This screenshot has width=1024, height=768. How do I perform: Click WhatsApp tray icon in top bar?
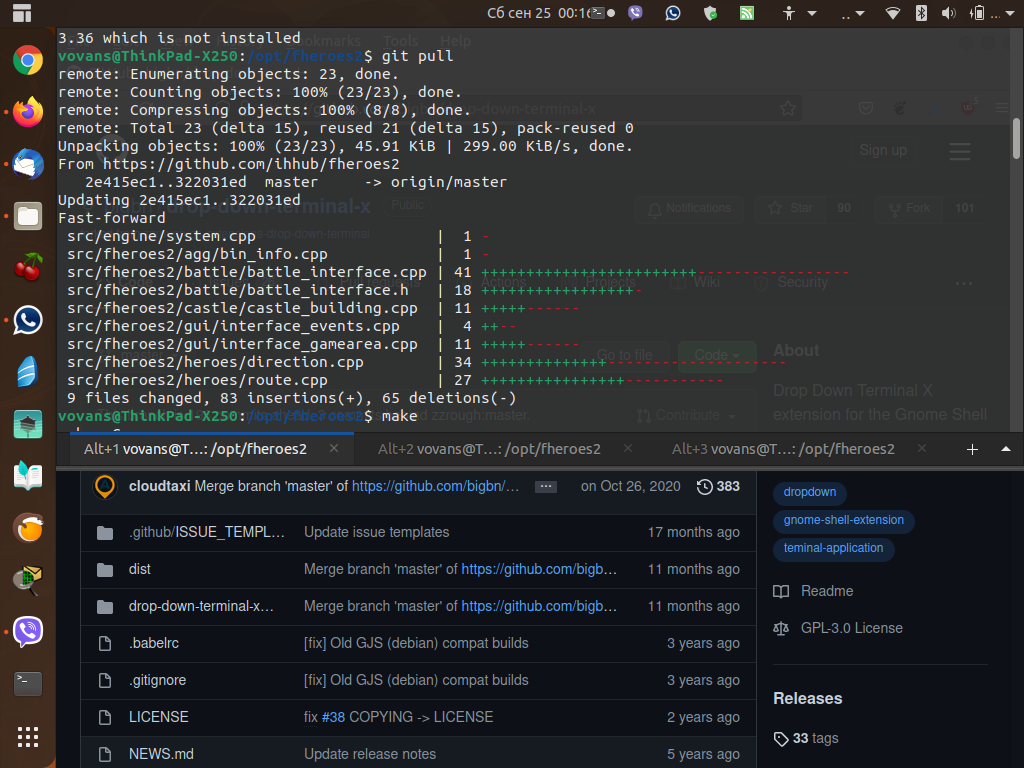pyautogui.click(x=673, y=13)
